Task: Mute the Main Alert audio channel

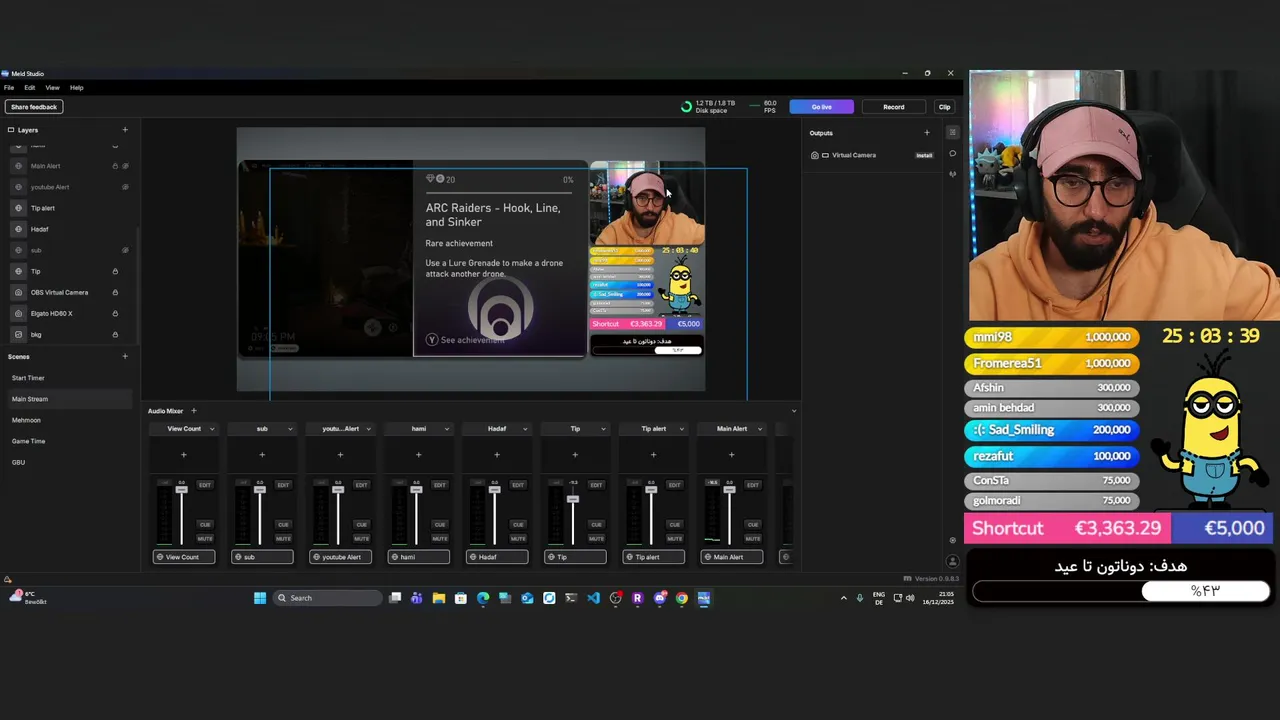Action: 753,538
